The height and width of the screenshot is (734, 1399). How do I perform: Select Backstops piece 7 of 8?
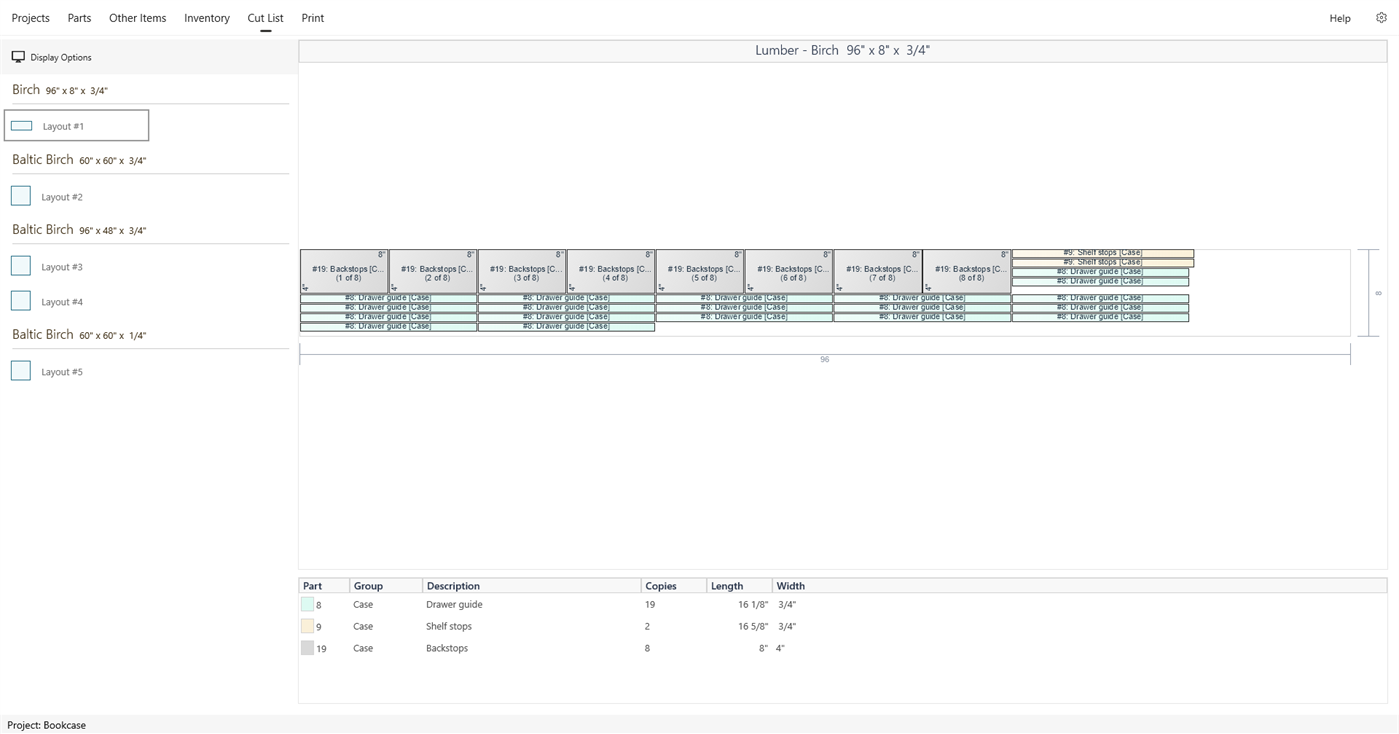pyautogui.click(x=879, y=271)
